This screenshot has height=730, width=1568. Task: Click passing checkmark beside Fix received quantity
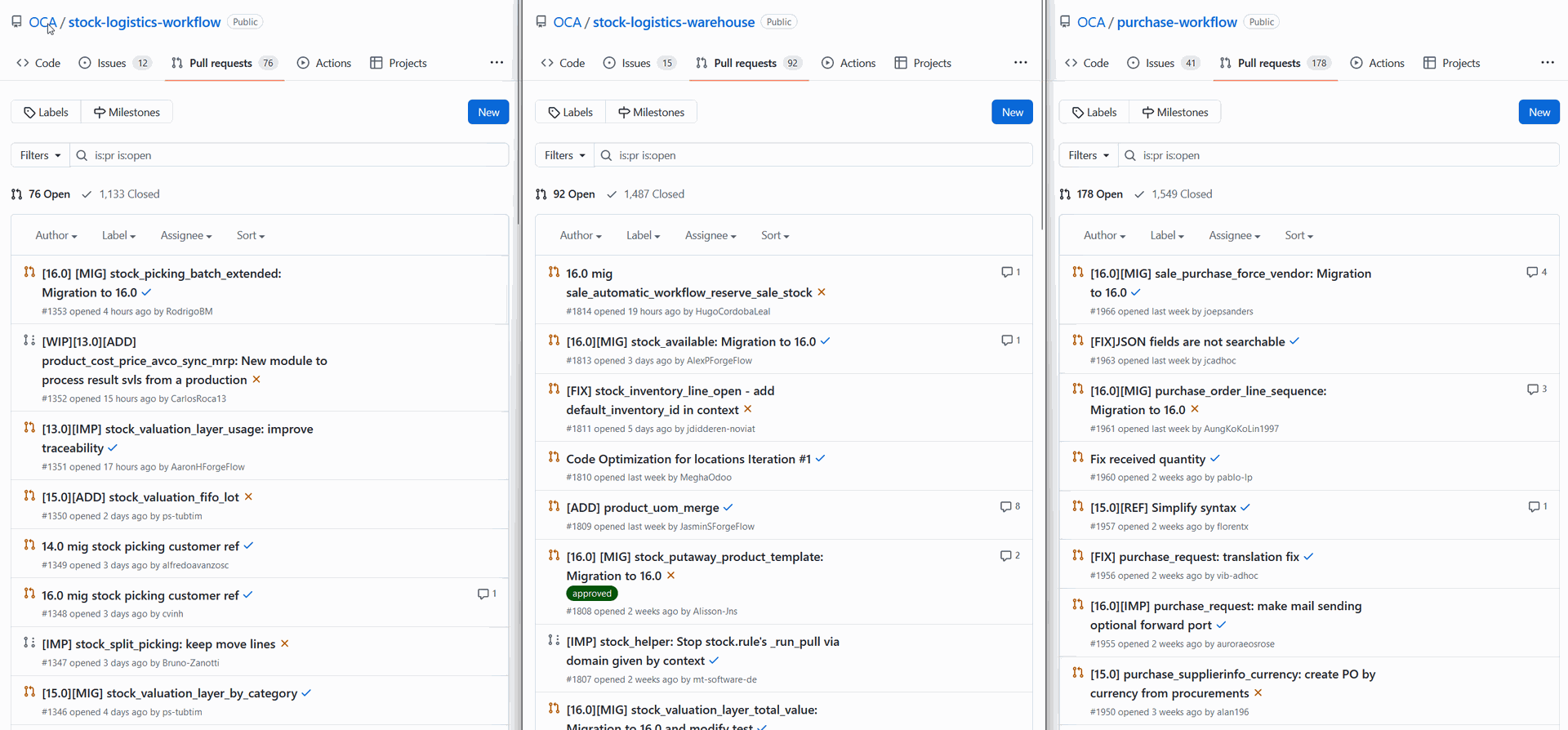click(x=1215, y=459)
